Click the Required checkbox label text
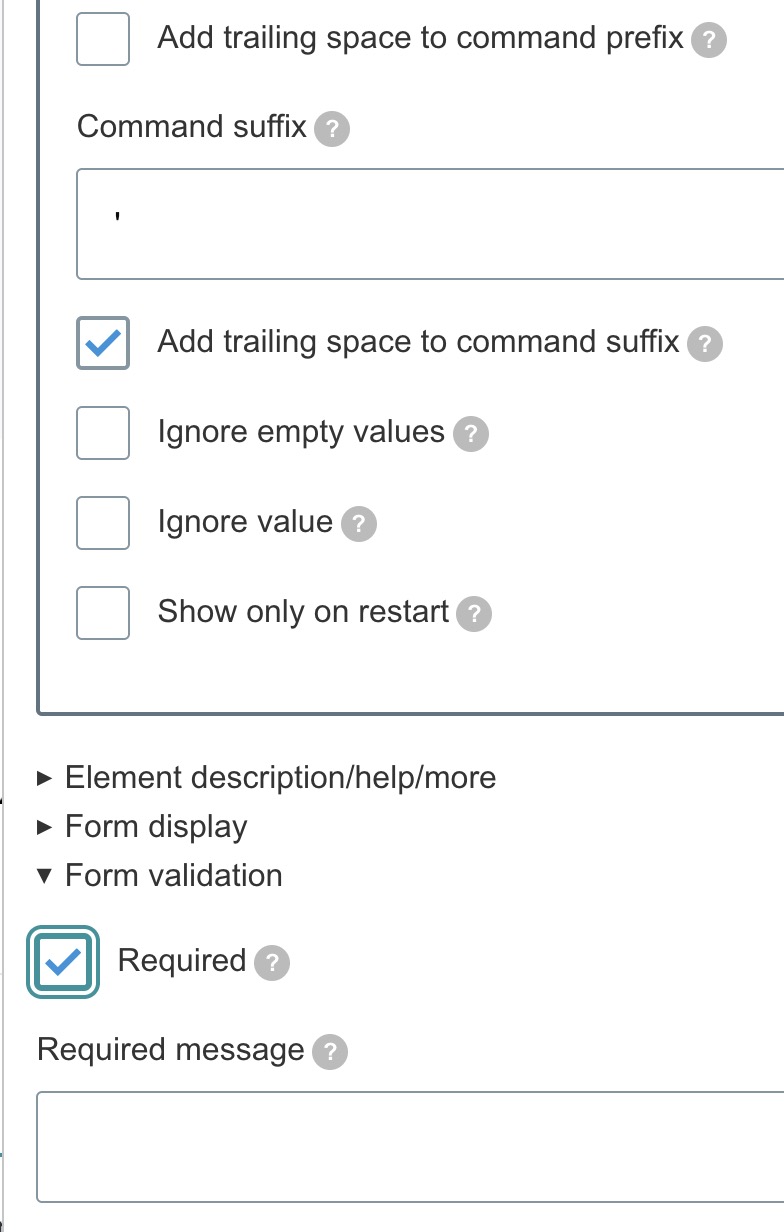Screen dimensions: 784x1232 click(x=181, y=960)
